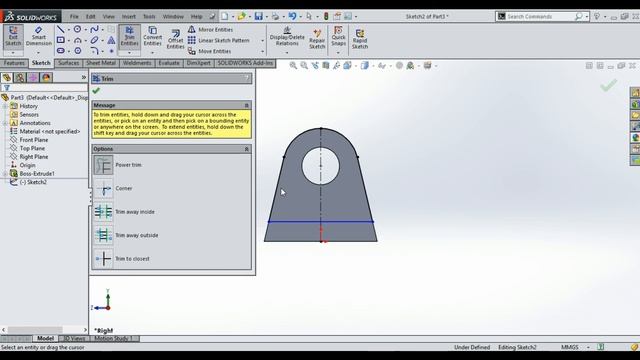The width and height of the screenshot is (640, 360).
Task: Click the Linear Sketch Pattern command
Action: 219,40
